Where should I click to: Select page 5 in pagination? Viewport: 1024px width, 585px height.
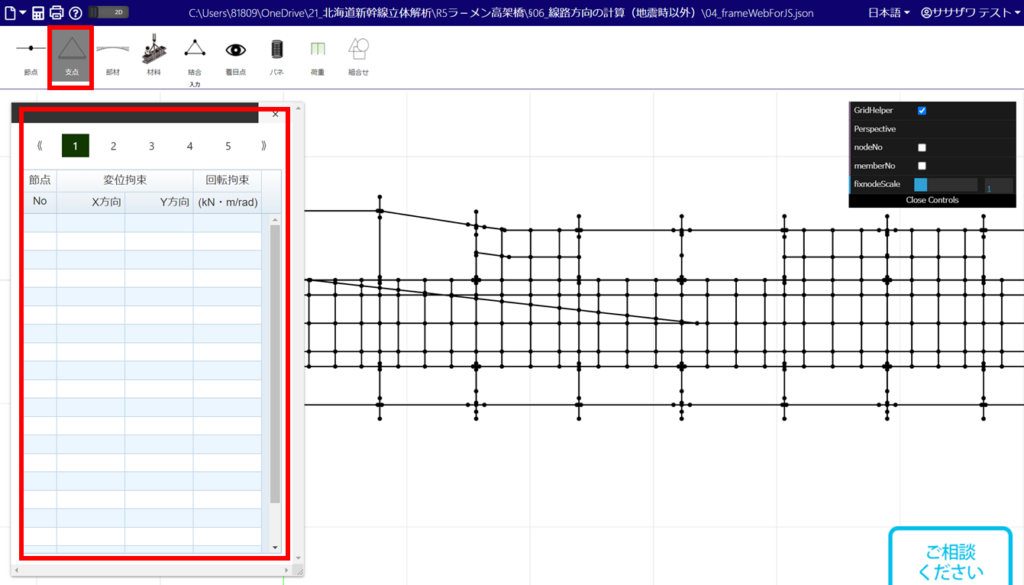(228, 146)
